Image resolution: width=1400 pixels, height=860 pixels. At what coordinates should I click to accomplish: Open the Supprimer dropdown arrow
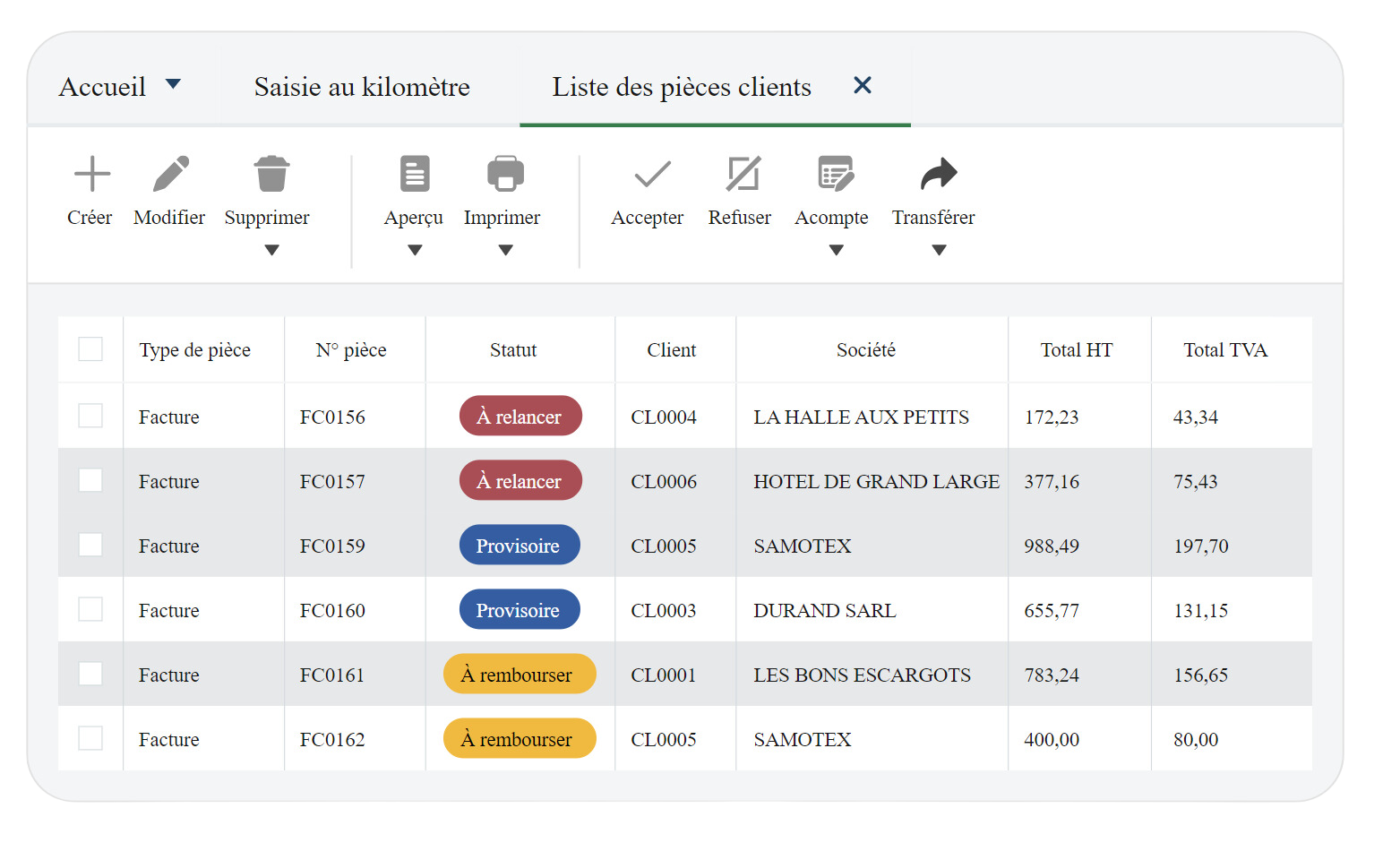coord(271,251)
